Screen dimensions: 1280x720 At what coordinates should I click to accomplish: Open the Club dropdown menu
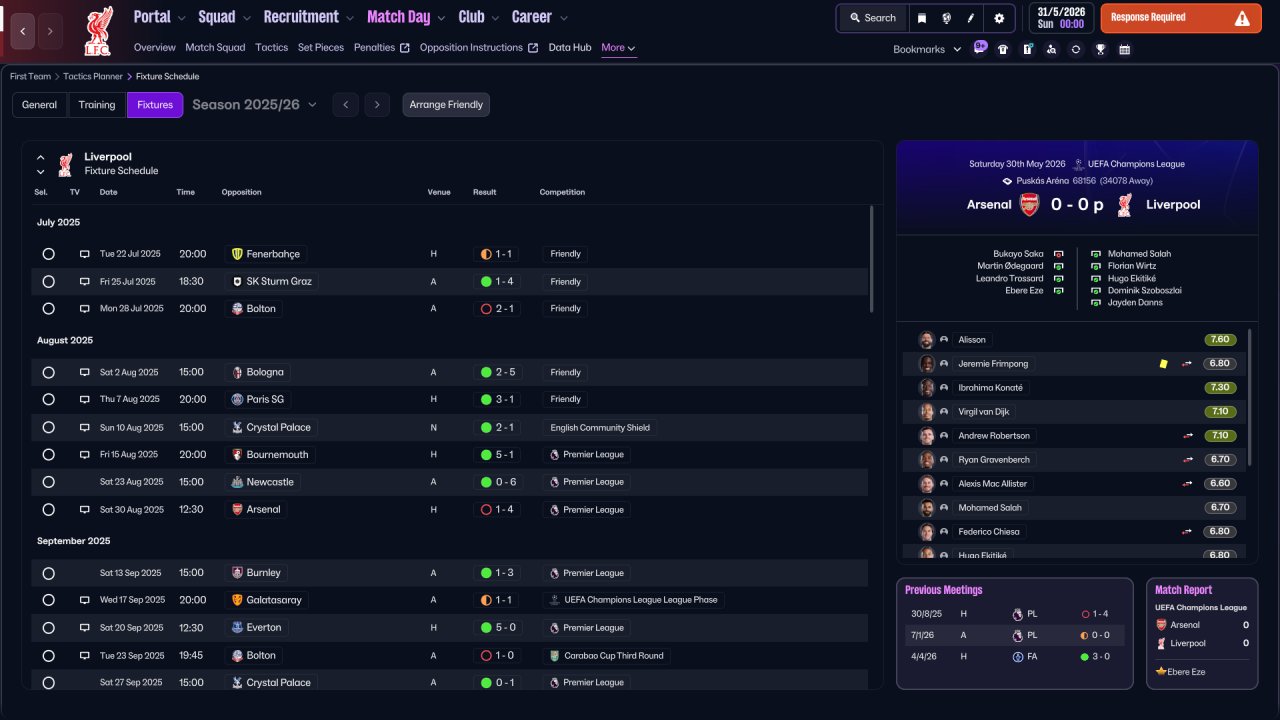(478, 17)
